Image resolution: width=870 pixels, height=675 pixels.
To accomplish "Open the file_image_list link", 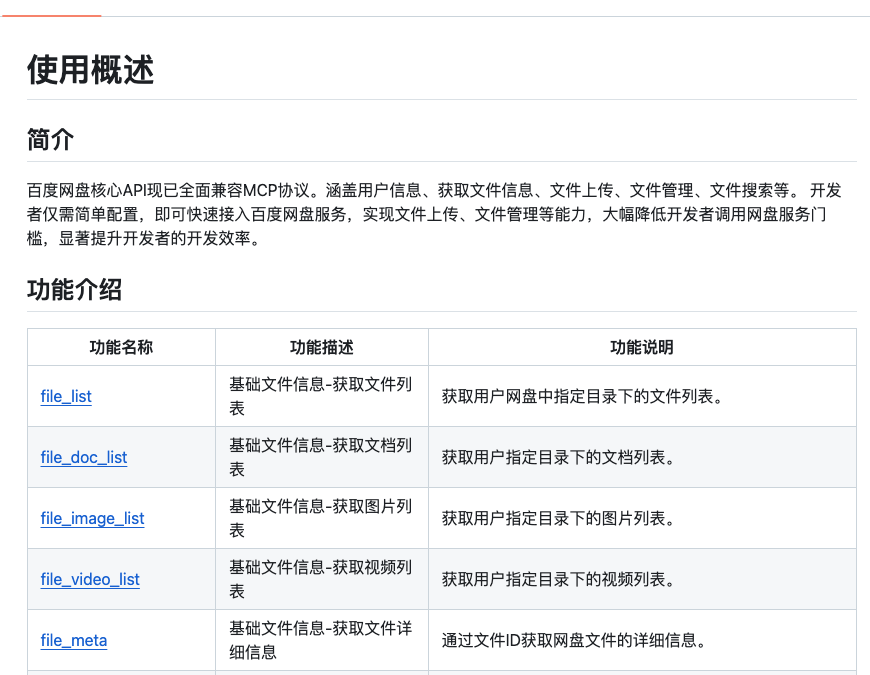I will pyautogui.click(x=92, y=519).
